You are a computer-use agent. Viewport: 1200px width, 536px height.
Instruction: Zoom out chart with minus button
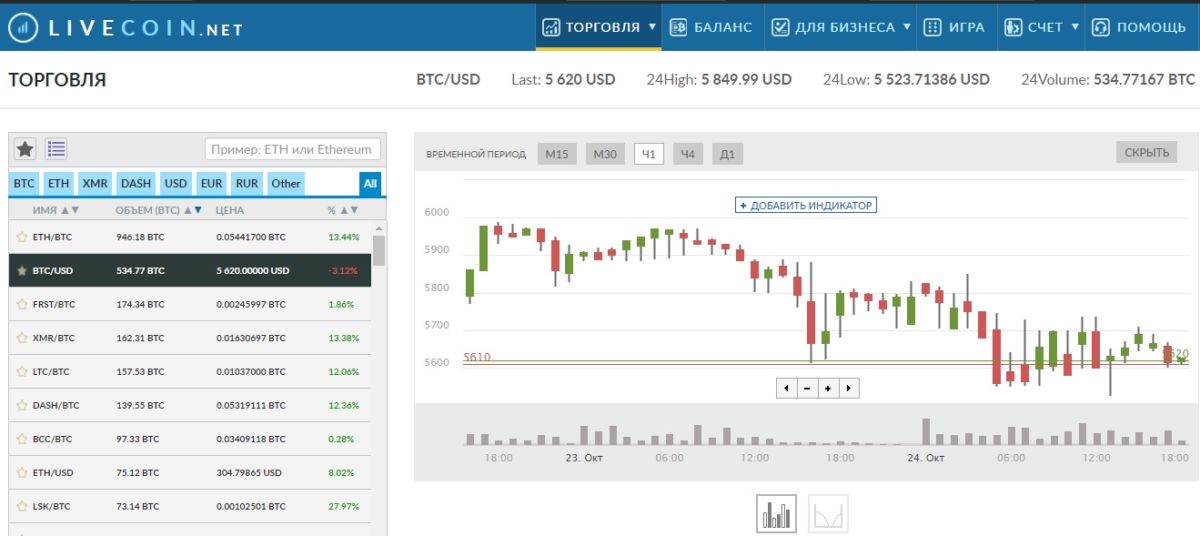coord(807,388)
